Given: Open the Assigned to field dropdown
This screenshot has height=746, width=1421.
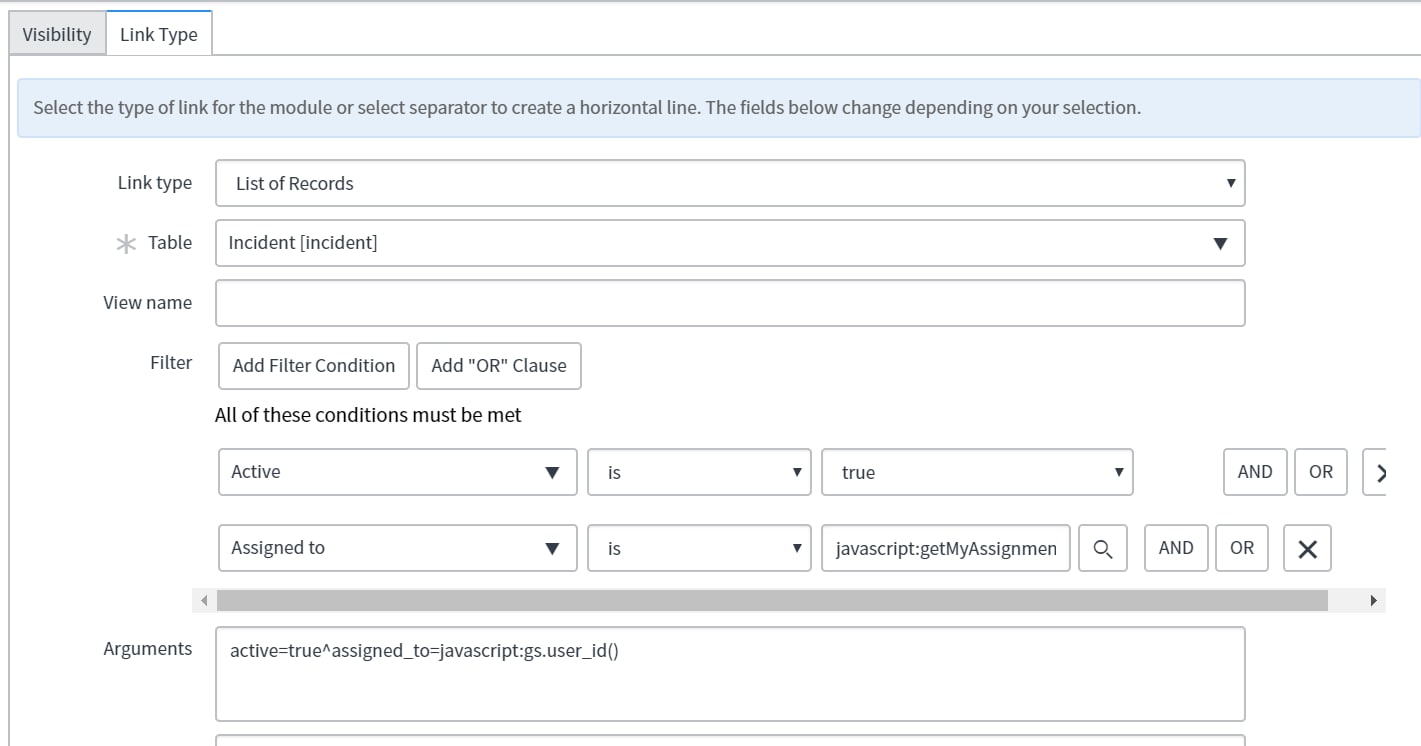Looking at the screenshot, I should (398, 548).
